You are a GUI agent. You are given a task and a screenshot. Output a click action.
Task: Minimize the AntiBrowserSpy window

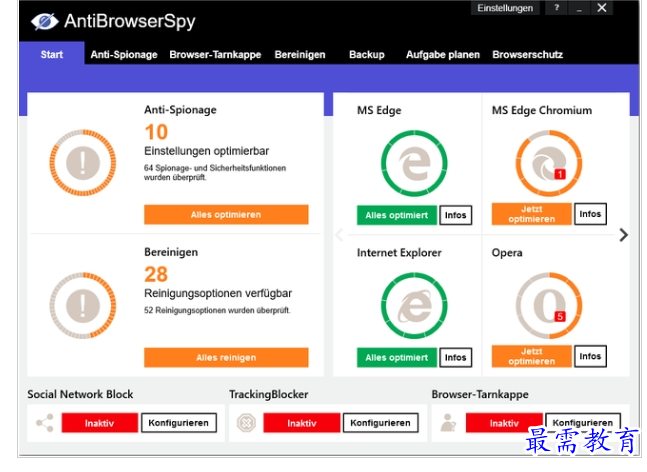pos(579,8)
